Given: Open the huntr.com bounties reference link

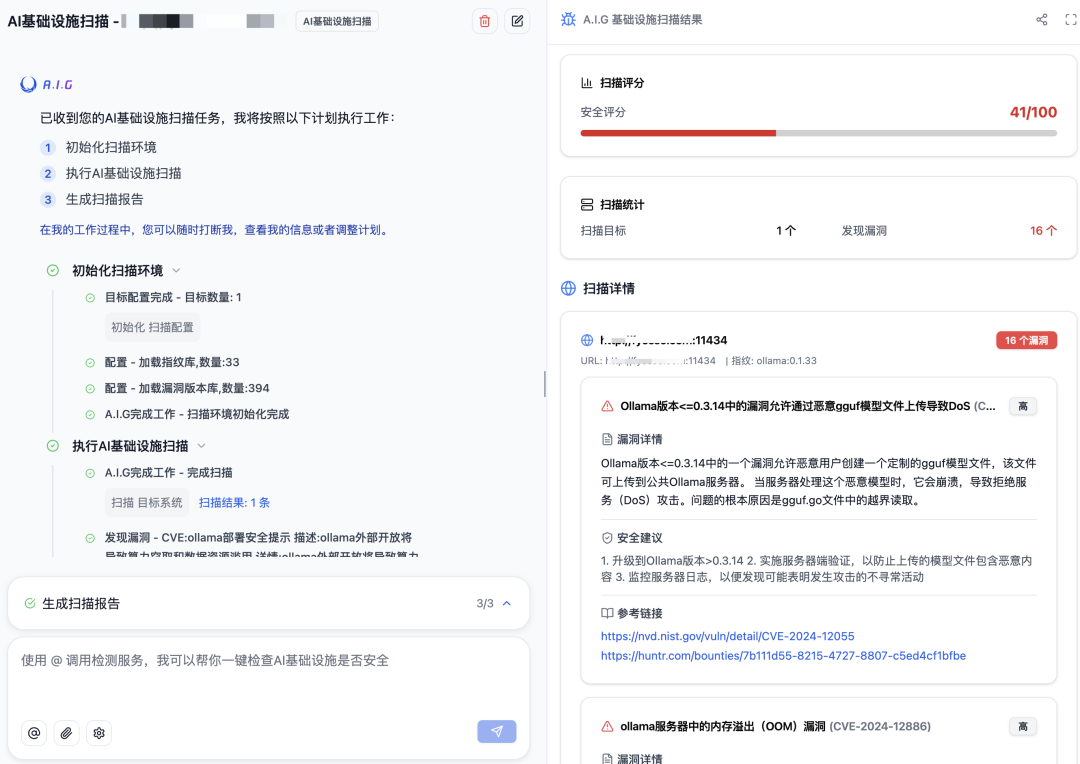Looking at the screenshot, I should pyautogui.click(x=783, y=655).
